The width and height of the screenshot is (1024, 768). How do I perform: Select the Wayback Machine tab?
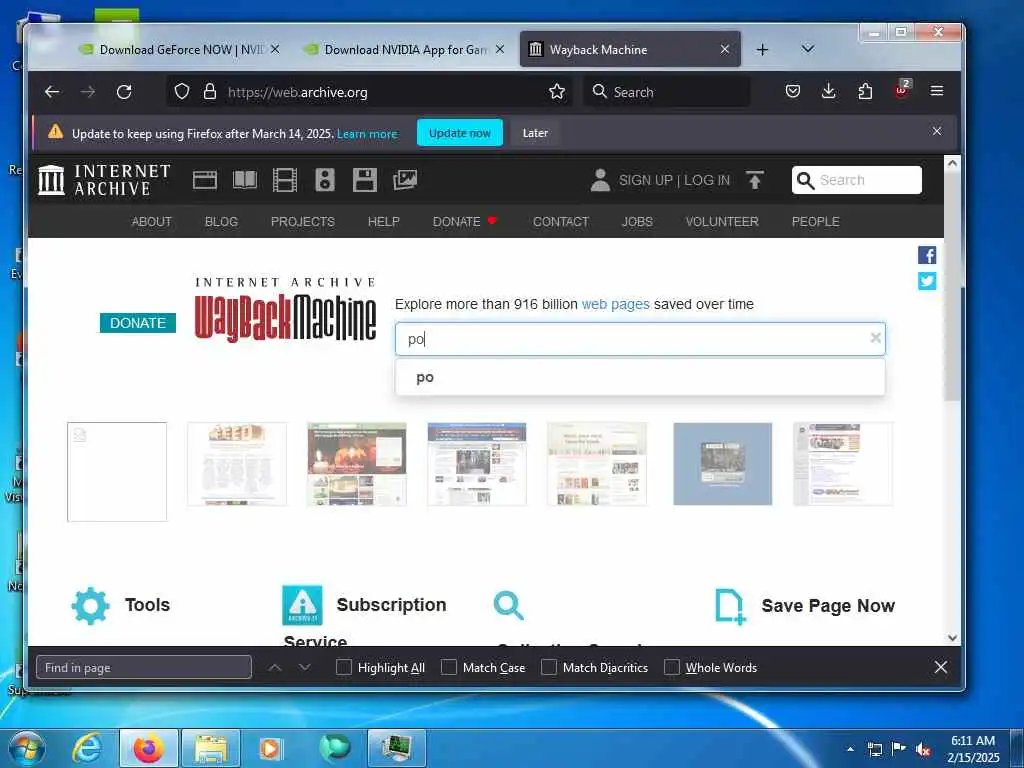630,50
